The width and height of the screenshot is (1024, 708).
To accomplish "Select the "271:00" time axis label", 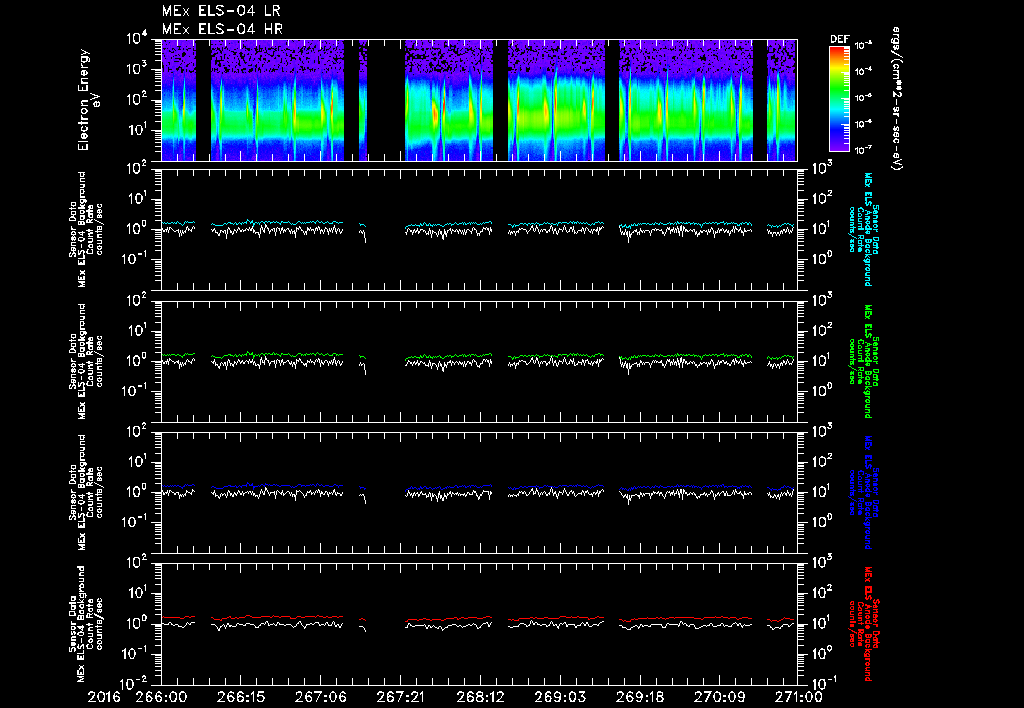I will pos(797,697).
